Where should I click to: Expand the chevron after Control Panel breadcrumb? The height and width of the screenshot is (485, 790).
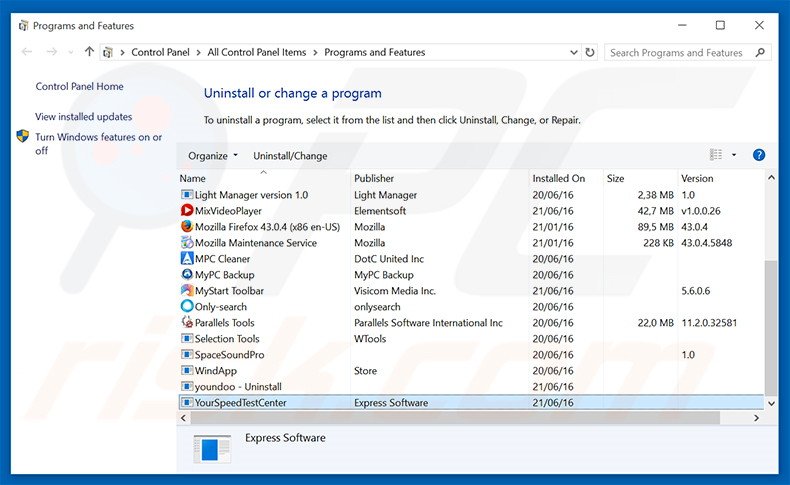click(199, 52)
